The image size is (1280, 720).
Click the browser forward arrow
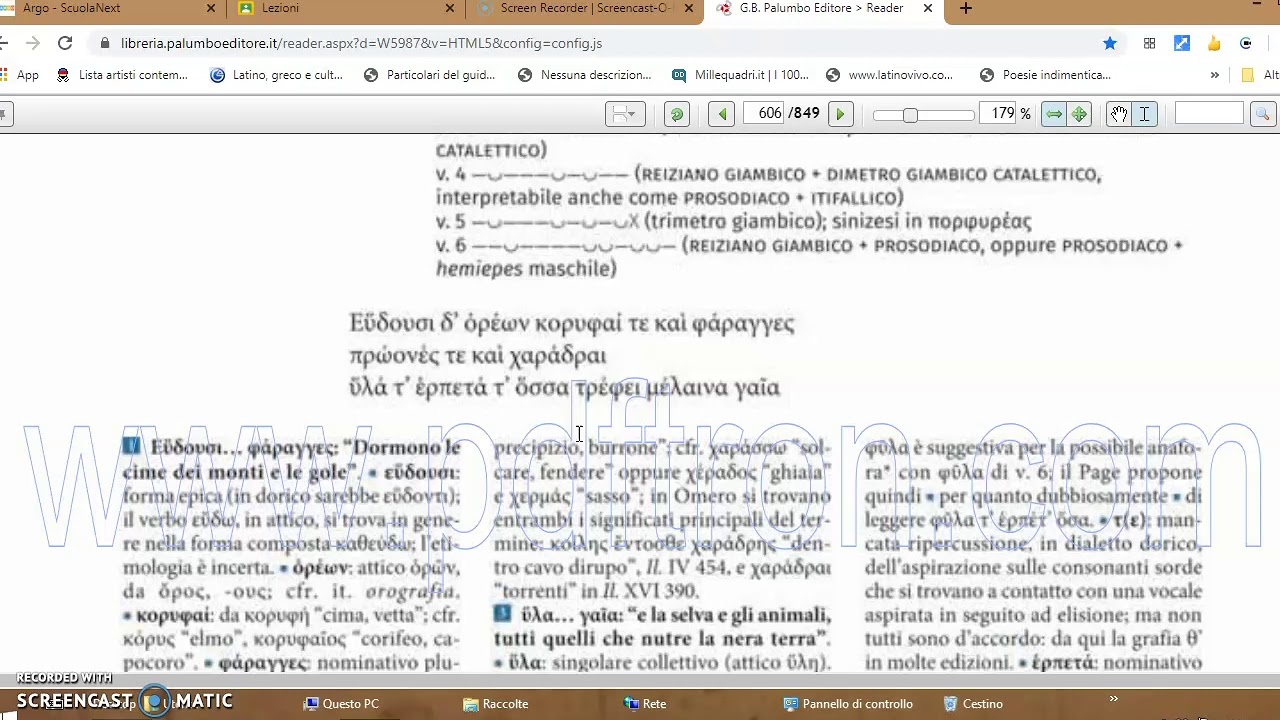click(x=32, y=43)
